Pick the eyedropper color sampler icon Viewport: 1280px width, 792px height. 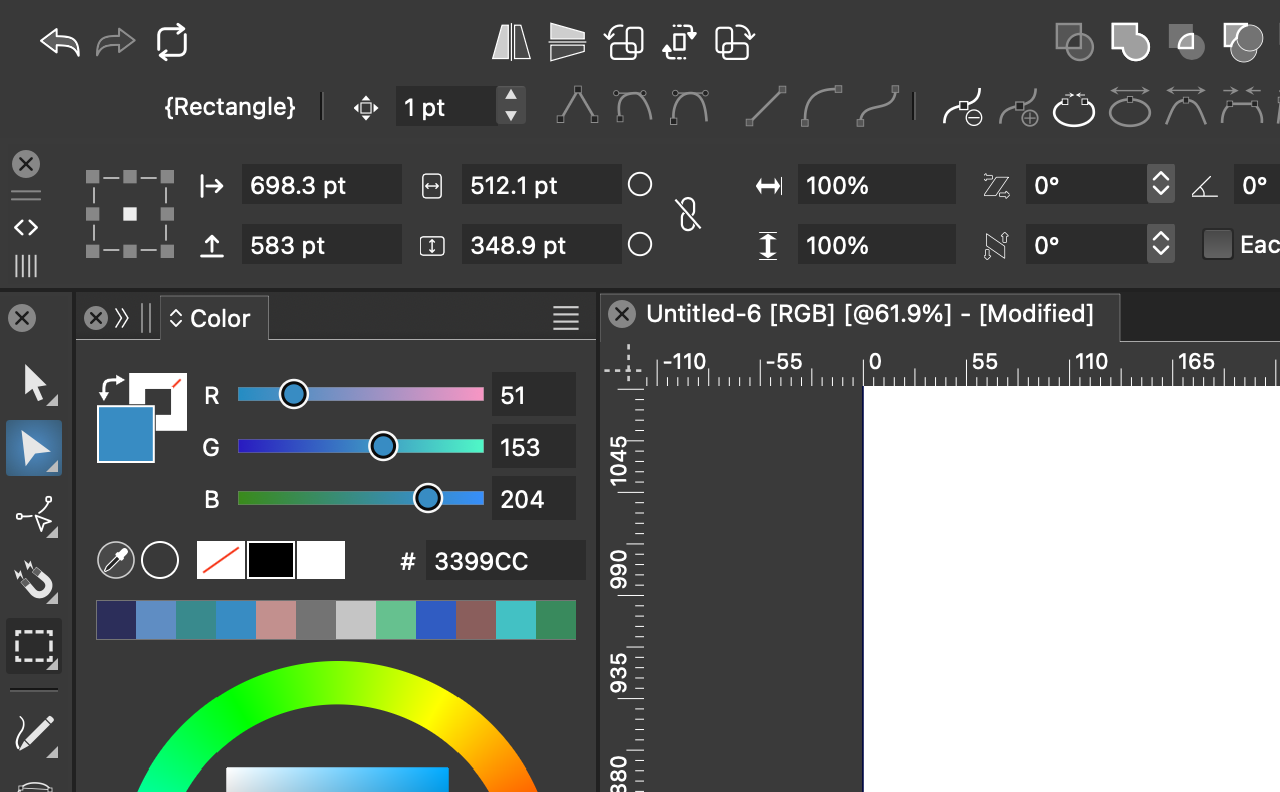tap(115, 560)
